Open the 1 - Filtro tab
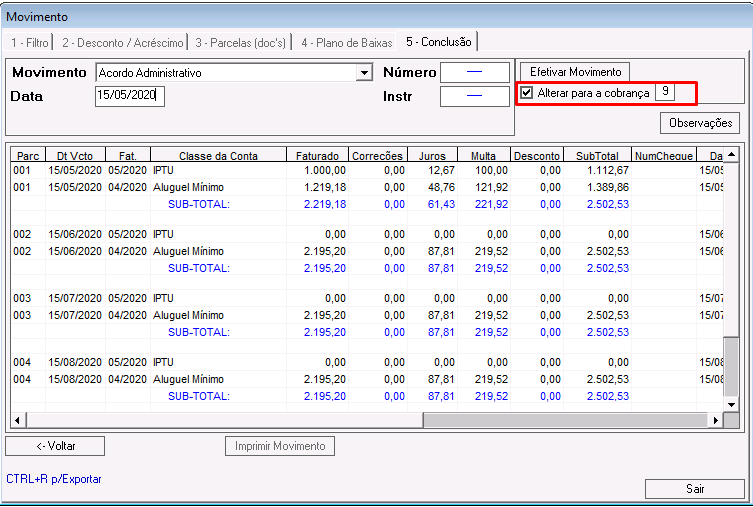This screenshot has width=753, height=507. (29, 43)
